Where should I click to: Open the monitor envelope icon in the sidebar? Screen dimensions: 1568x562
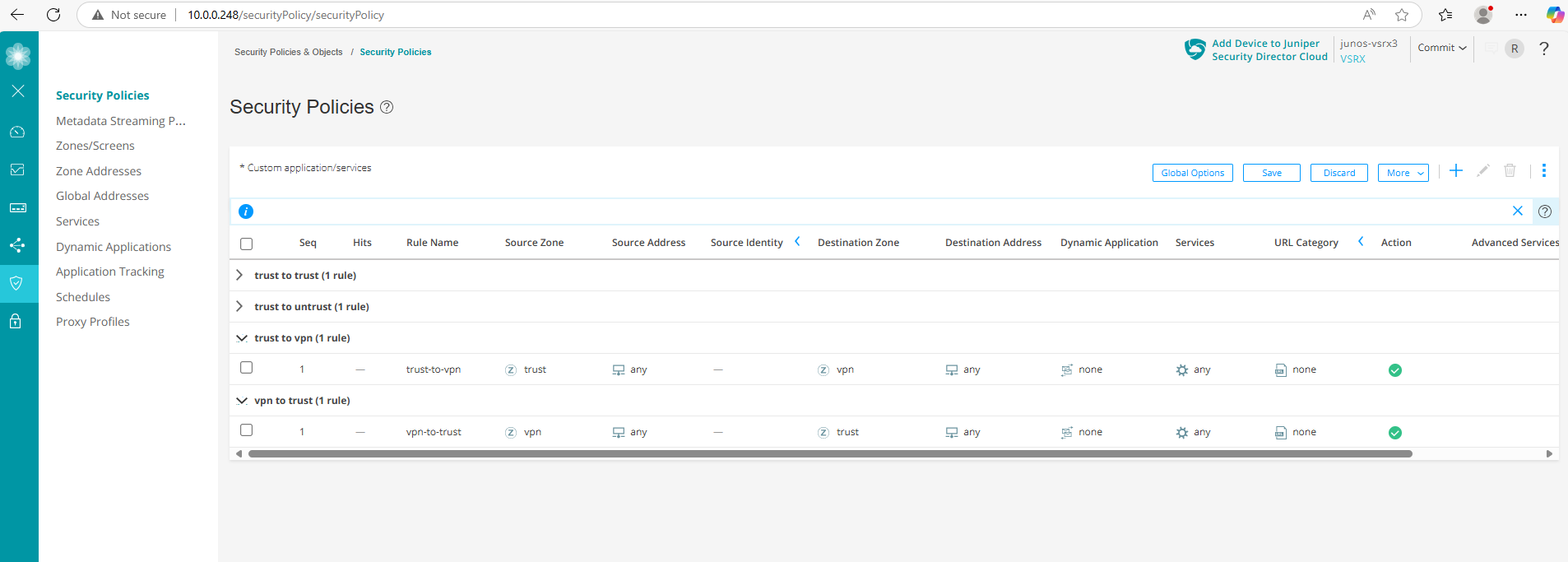(x=17, y=170)
